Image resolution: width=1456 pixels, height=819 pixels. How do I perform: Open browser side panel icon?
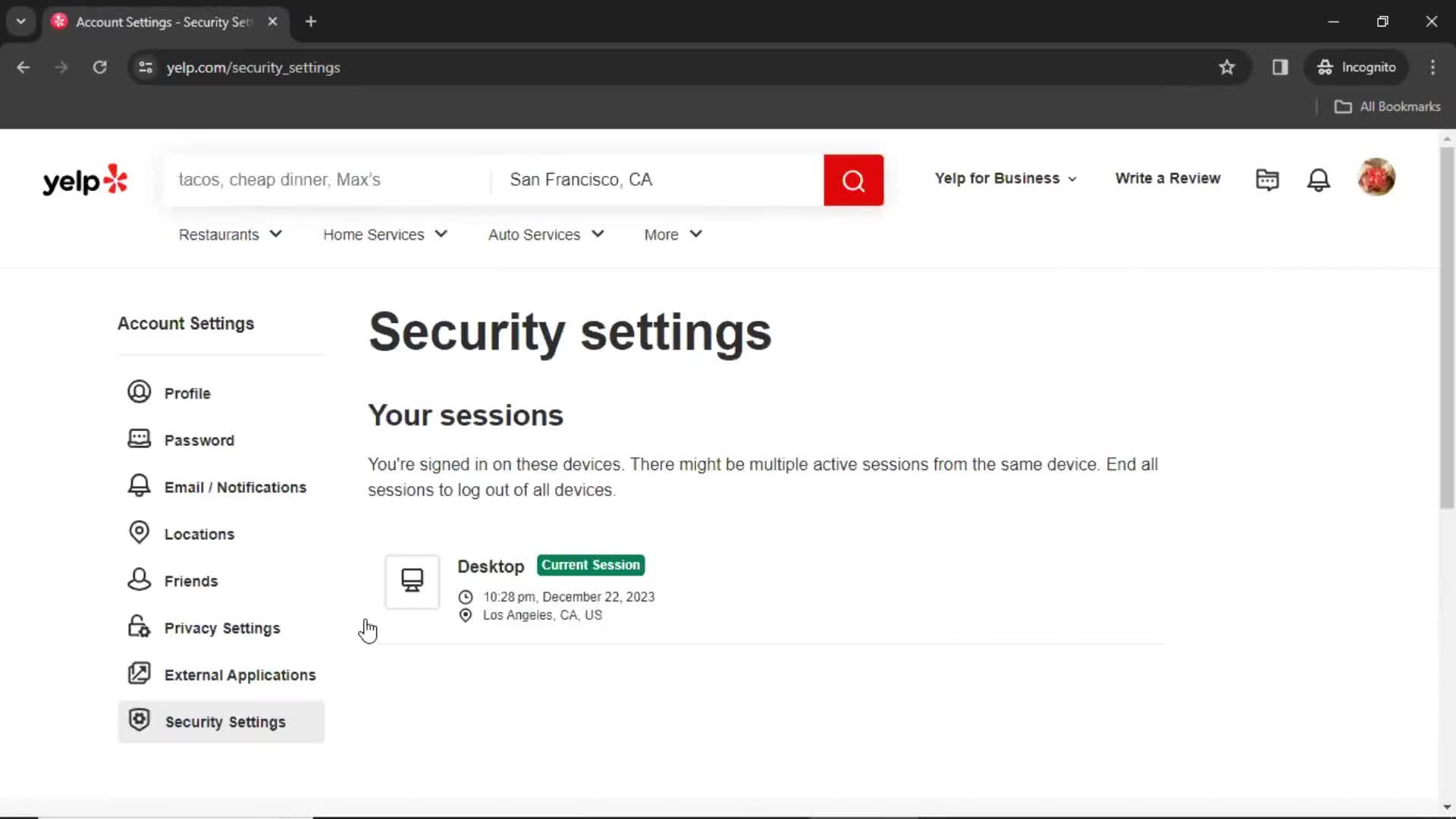coord(1280,67)
